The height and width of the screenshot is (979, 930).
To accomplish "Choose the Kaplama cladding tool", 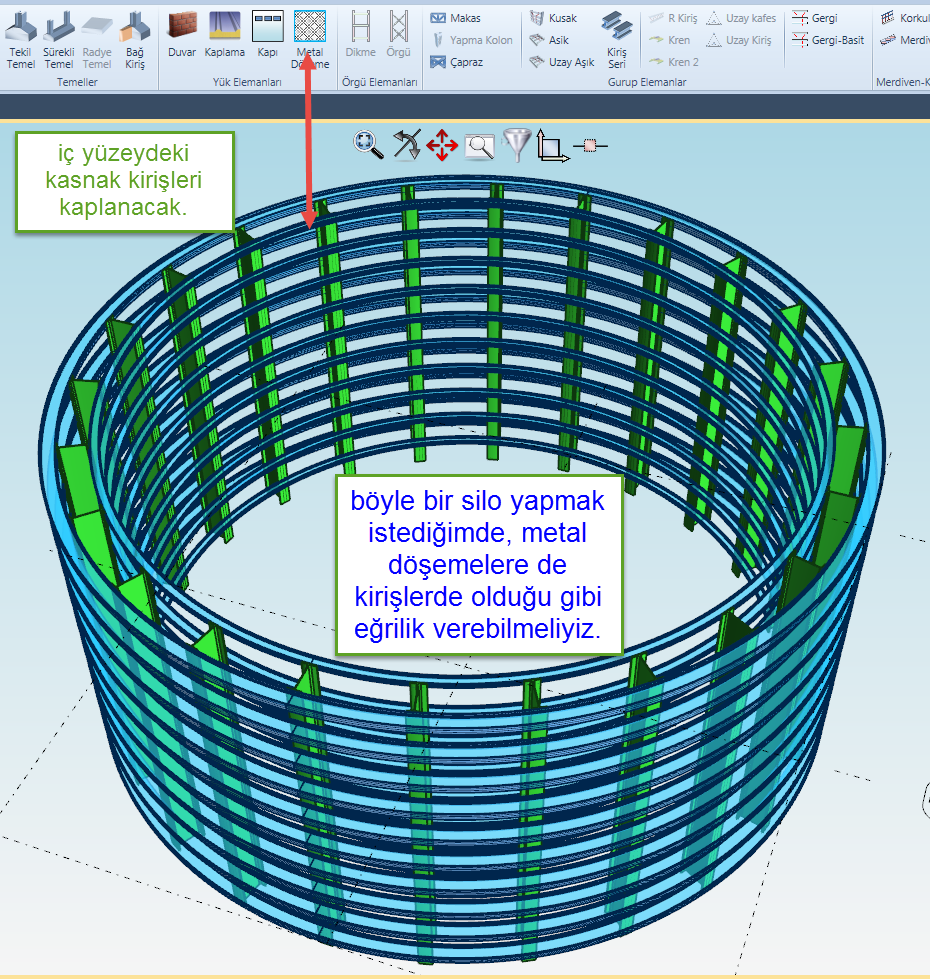I will 224,36.
